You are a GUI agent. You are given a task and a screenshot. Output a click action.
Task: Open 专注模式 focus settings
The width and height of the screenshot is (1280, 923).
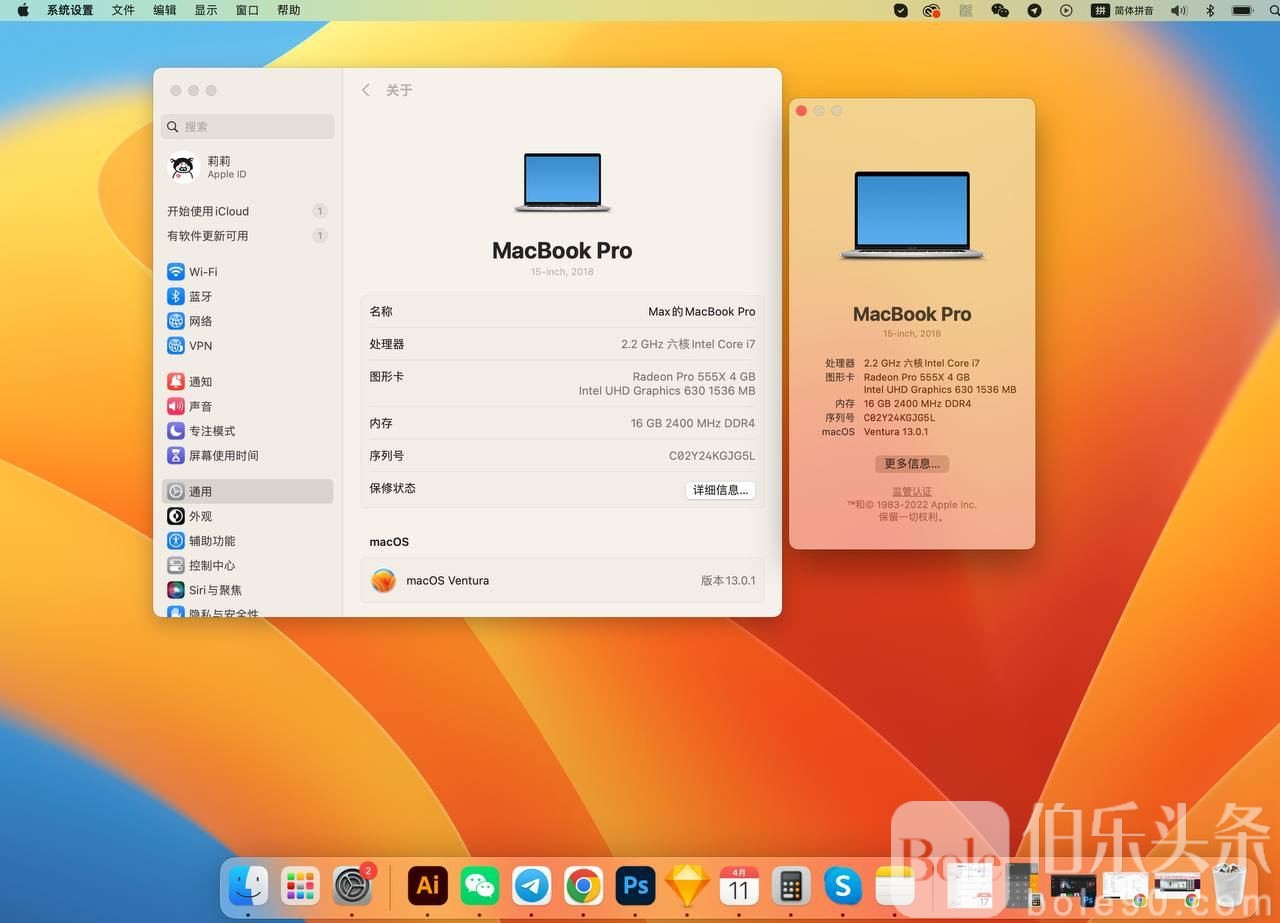pos(211,431)
